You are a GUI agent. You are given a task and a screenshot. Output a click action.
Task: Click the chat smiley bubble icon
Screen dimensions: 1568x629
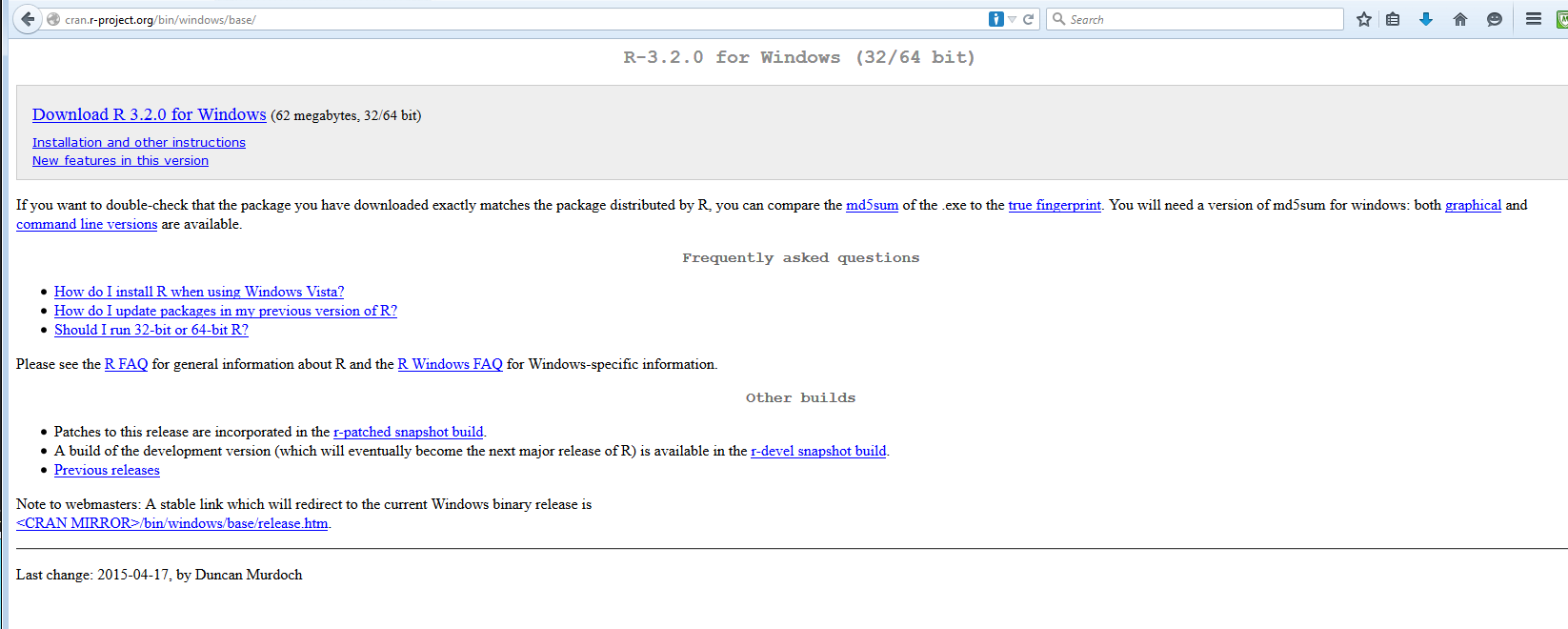1495,19
